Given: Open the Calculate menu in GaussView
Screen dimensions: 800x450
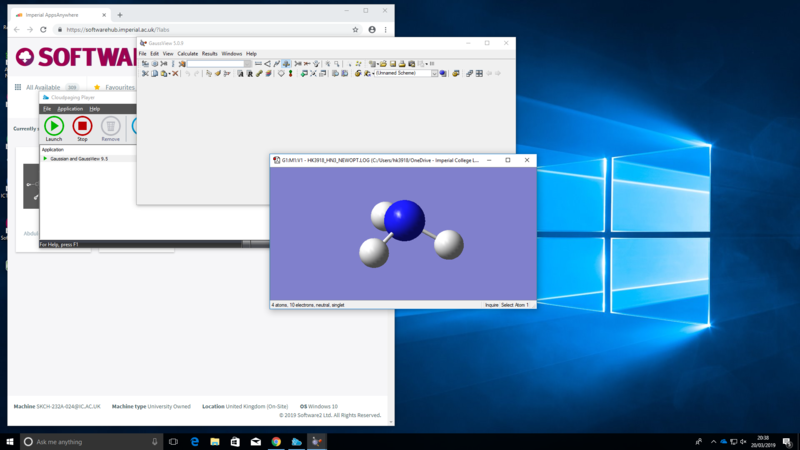Looking at the screenshot, I should click(187, 53).
